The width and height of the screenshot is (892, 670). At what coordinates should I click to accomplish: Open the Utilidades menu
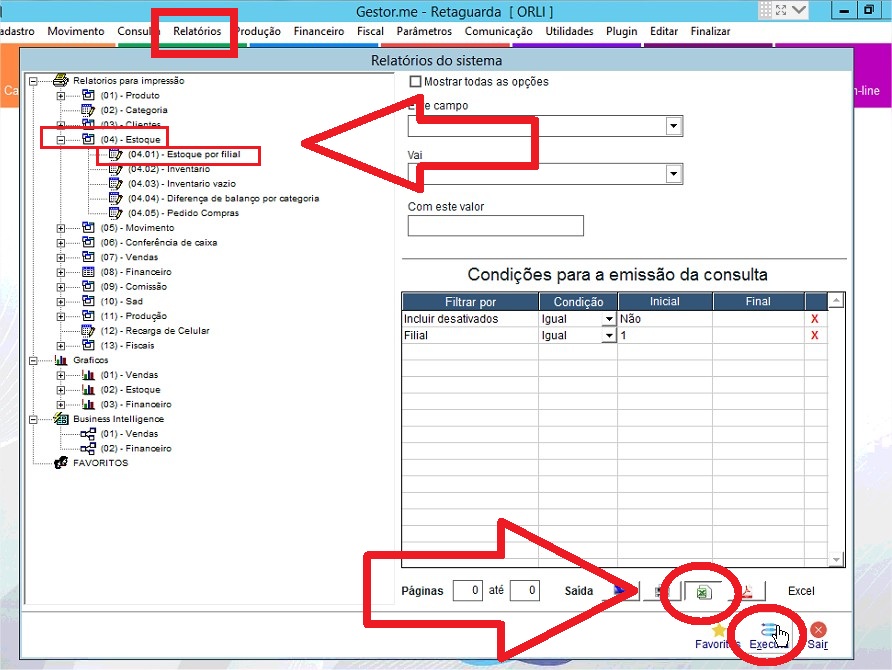[569, 31]
